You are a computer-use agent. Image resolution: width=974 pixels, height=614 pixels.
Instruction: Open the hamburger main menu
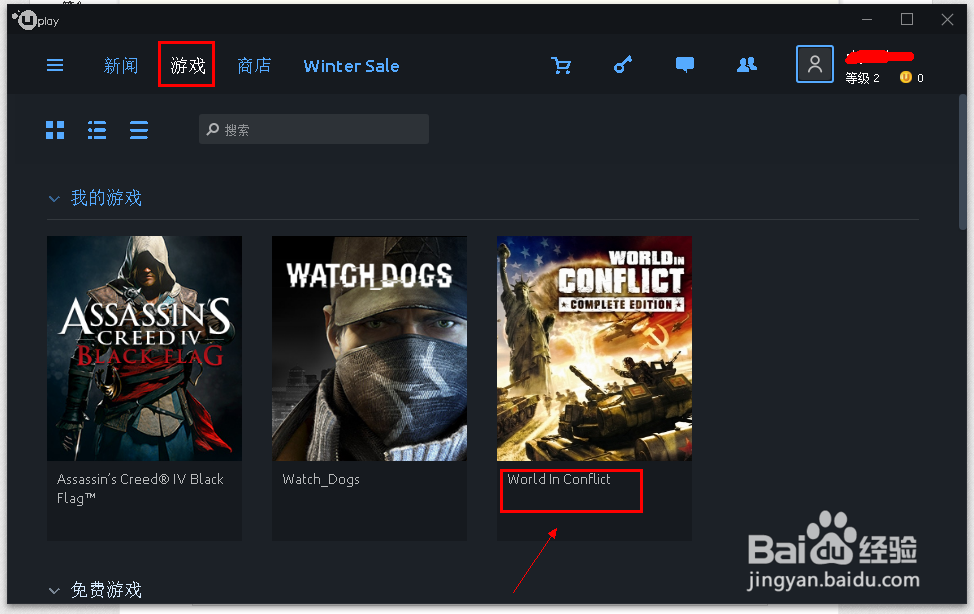(x=55, y=65)
